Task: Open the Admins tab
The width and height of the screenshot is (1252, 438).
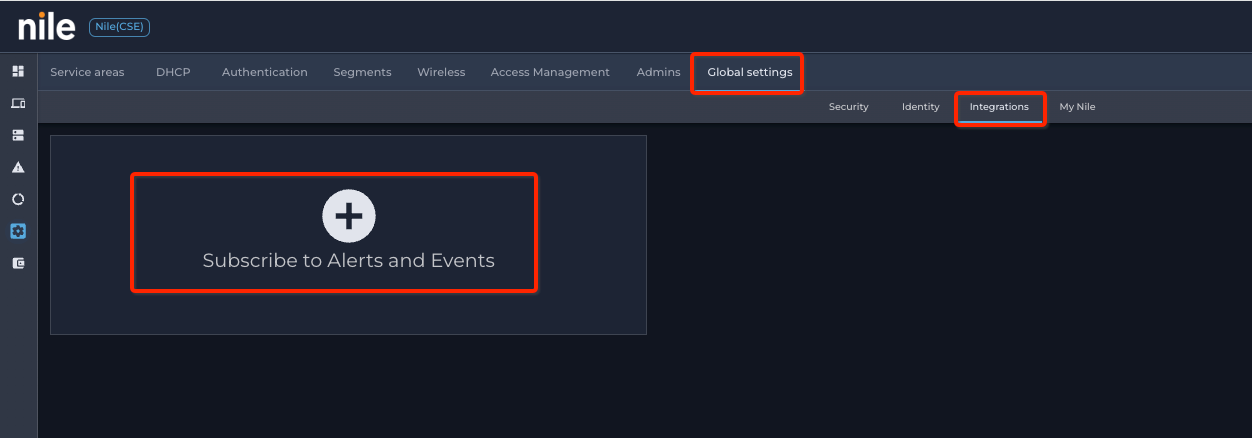Action: coord(658,72)
